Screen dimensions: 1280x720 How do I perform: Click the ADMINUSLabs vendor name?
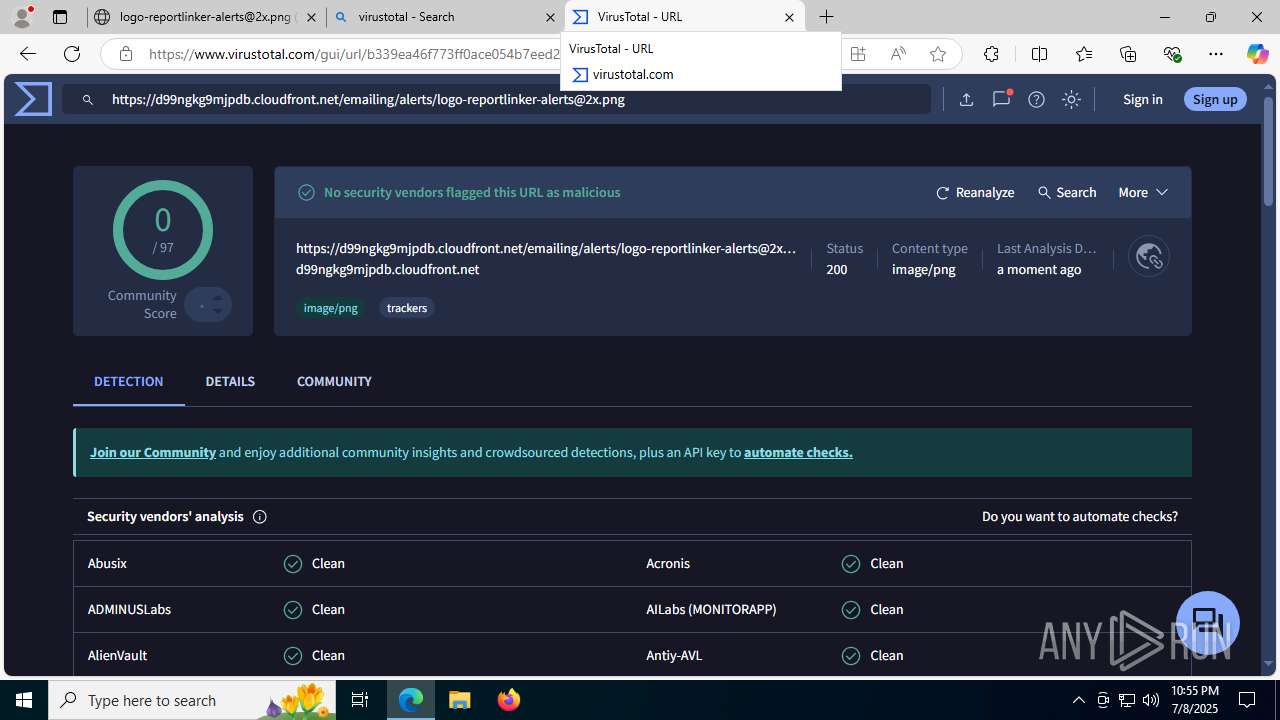(x=129, y=609)
